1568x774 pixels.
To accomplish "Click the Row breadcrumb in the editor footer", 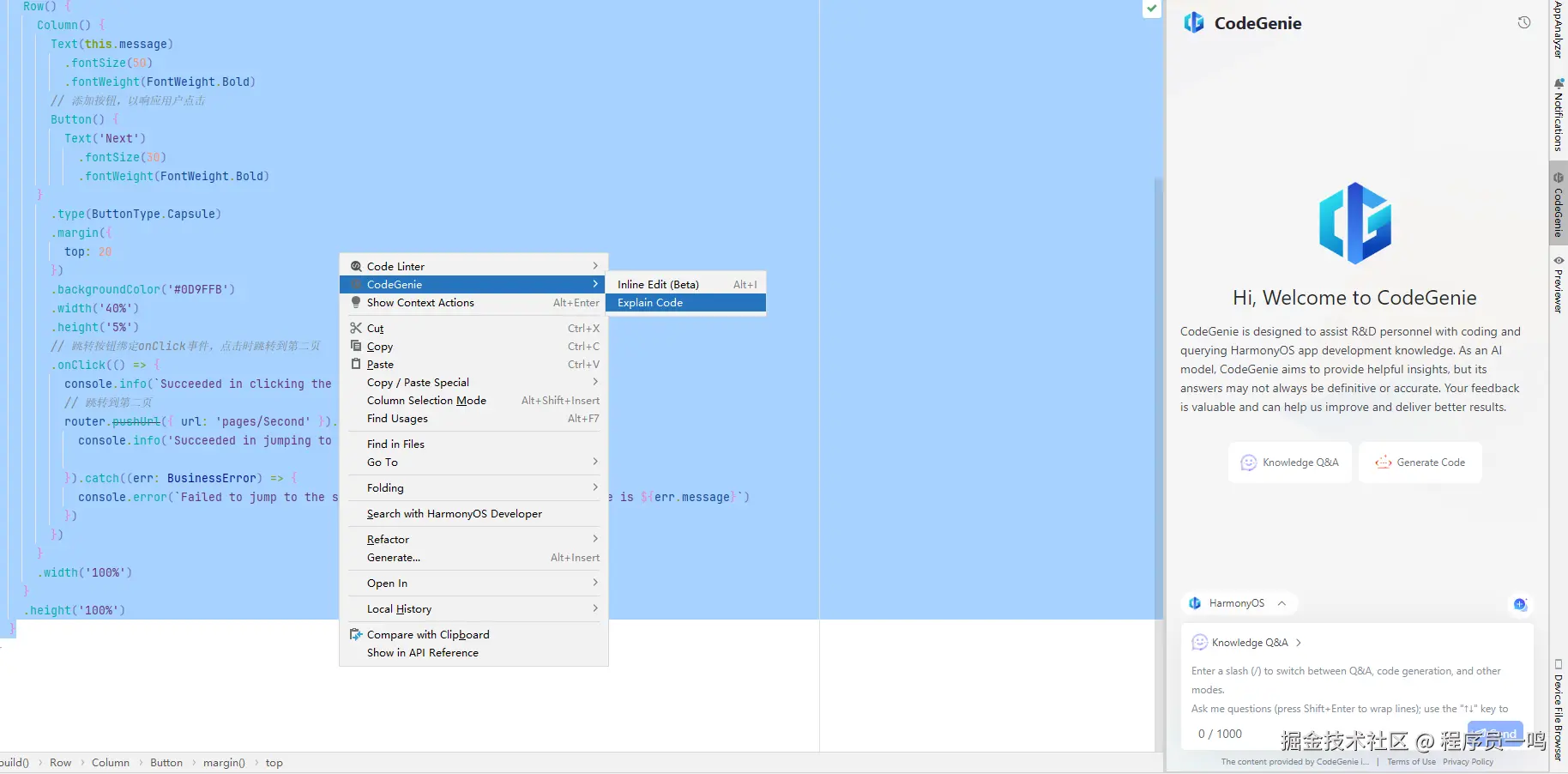I will (x=60, y=763).
